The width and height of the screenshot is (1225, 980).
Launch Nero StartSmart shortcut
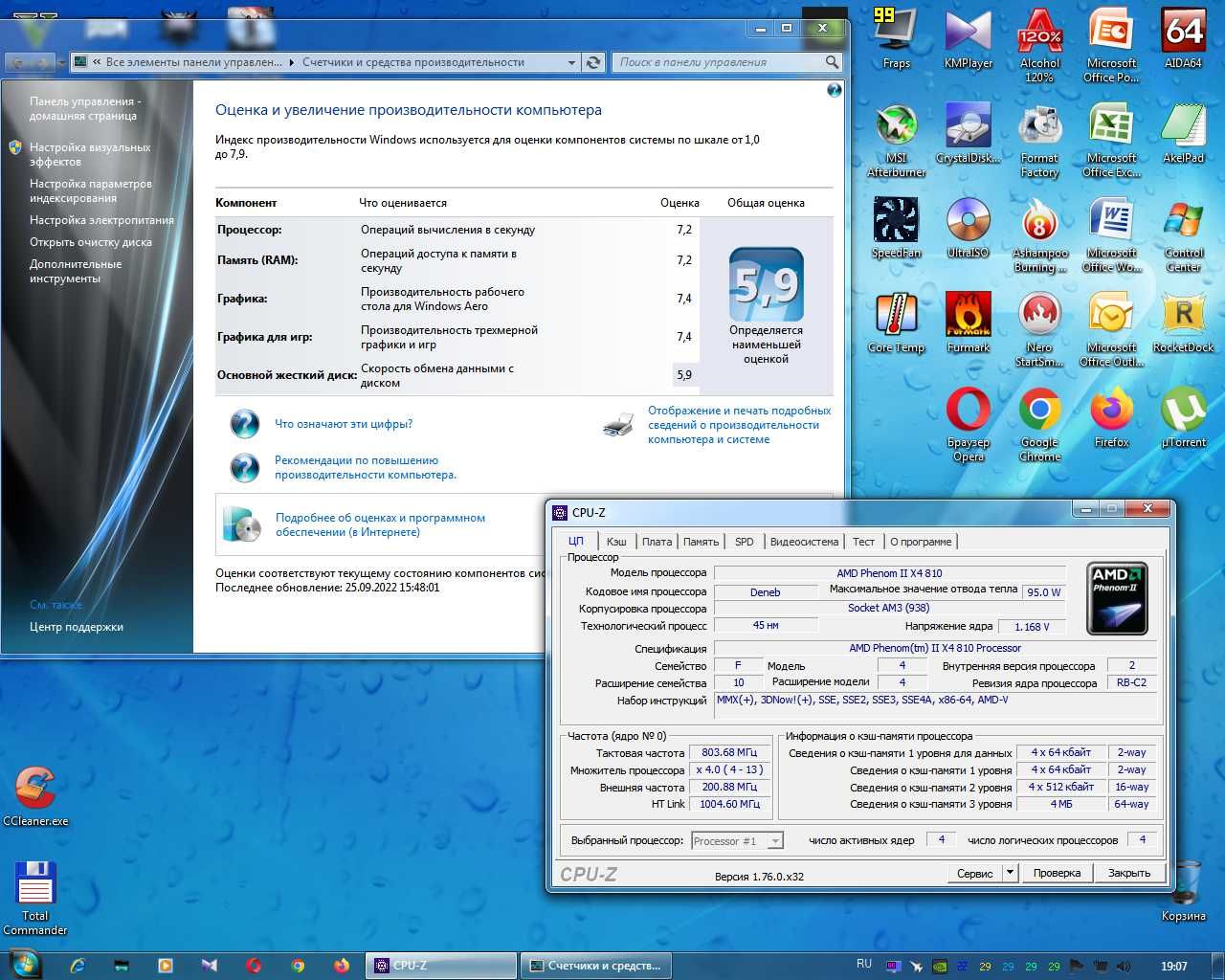pos(1039,329)
